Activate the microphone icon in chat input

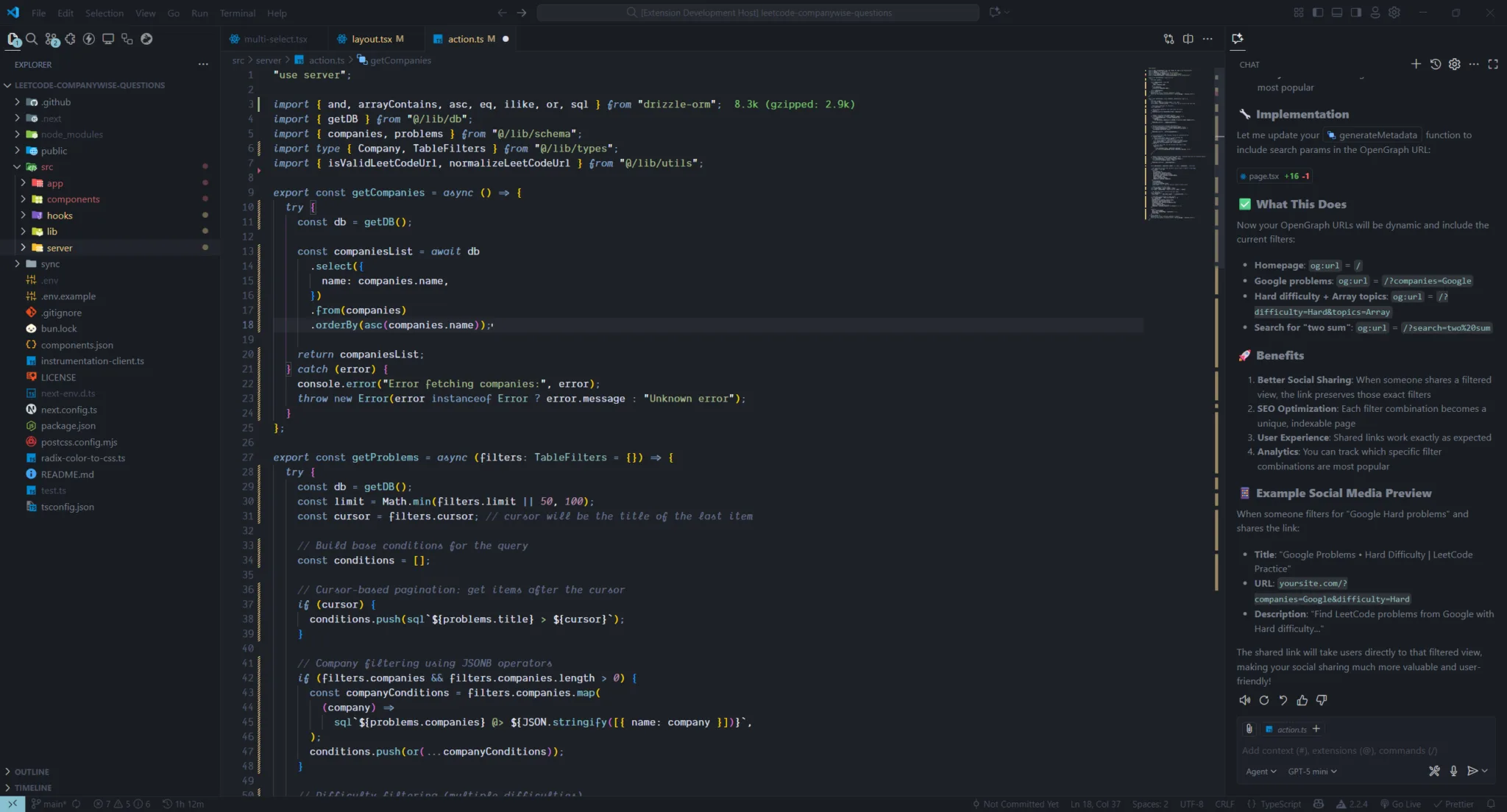(x=1453, y=771)
